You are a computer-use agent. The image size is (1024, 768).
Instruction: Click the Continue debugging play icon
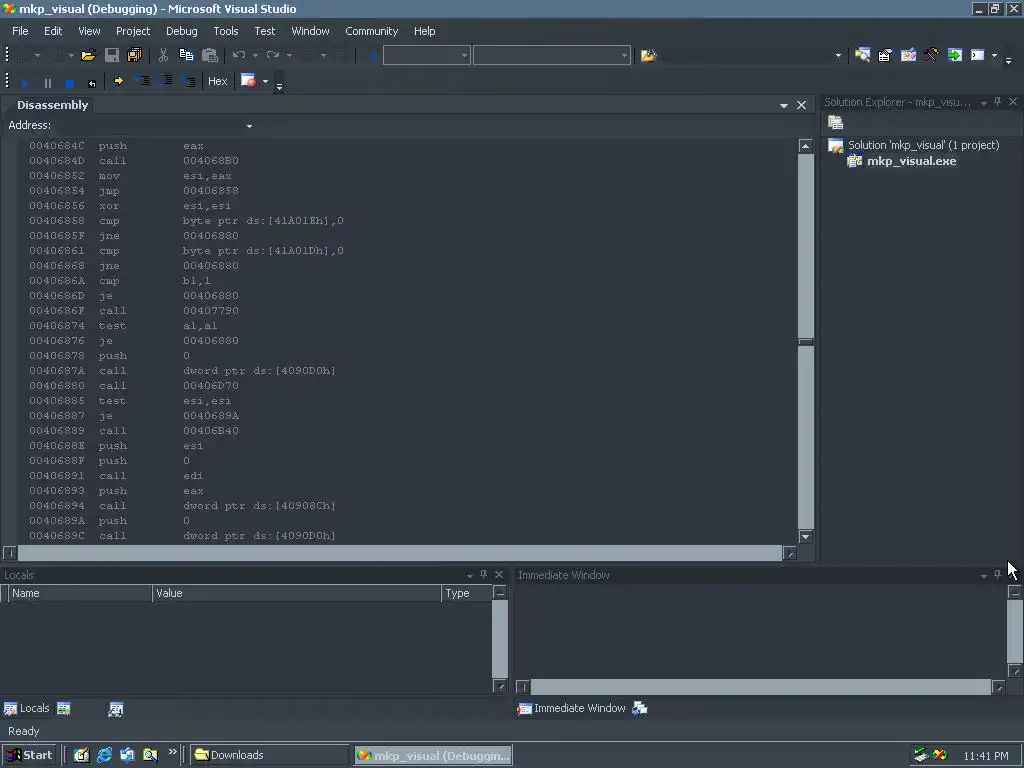tap(25, 82)
